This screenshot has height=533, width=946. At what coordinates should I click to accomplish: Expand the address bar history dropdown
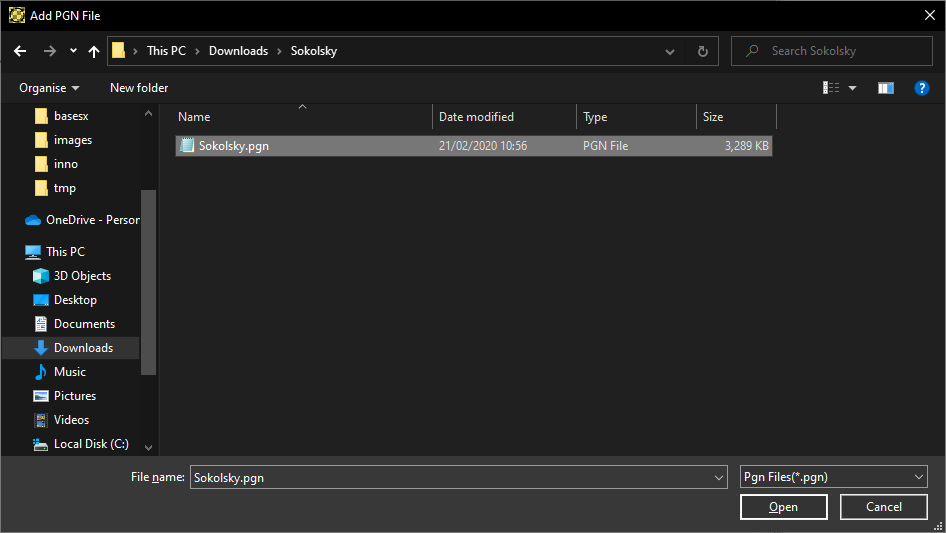click(x=669, y=51)
